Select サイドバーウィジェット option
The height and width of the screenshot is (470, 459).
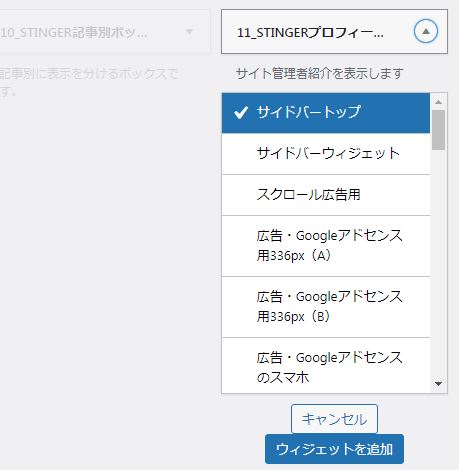point(326,154)
